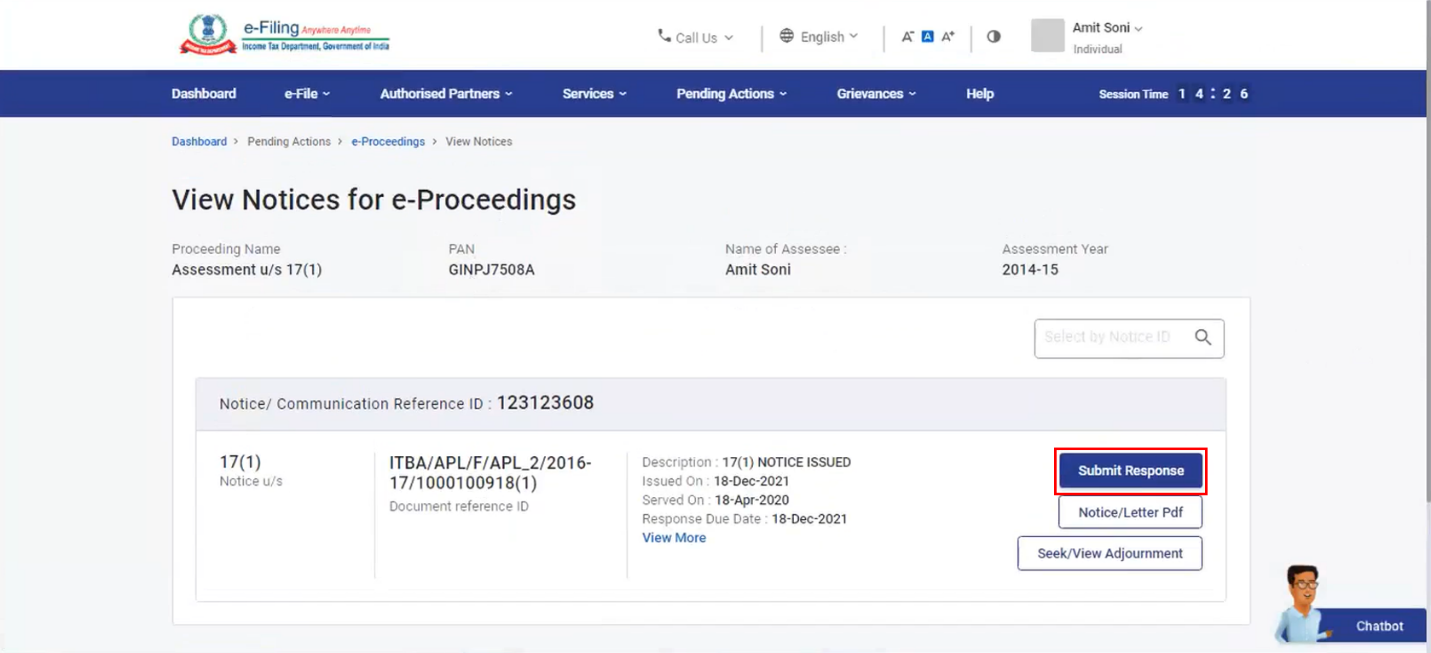The height and width of the screenshot is (653, 1431).
Task: Click the decrease font size icon
Action: 908,37
